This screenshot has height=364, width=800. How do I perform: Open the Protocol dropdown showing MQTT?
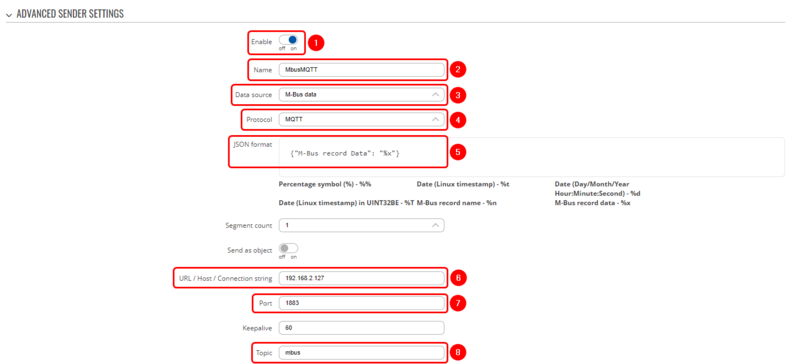coord(361,119)
